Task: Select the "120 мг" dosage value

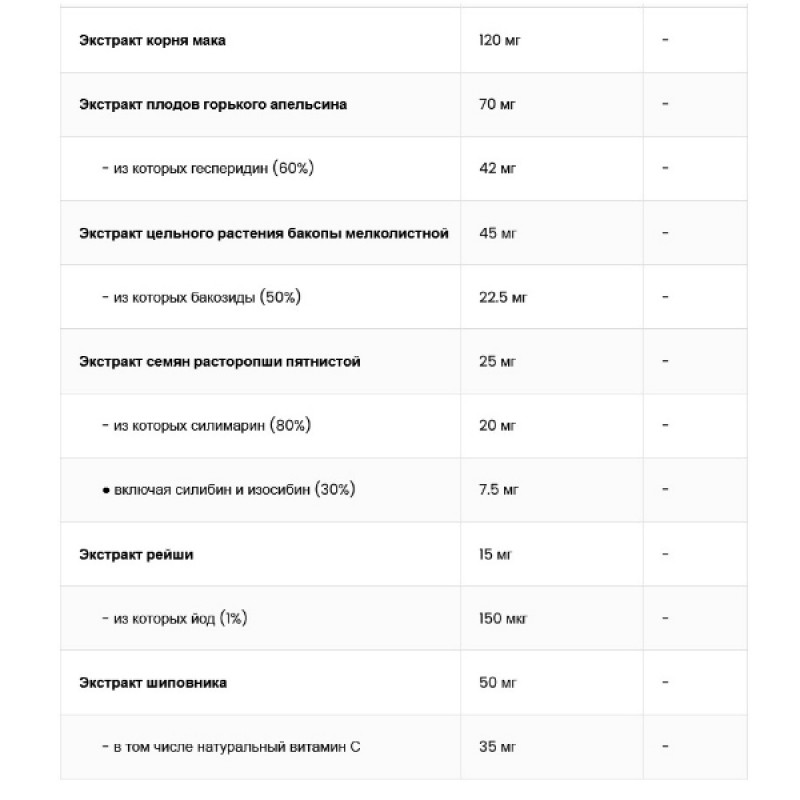Action: pos(501,41)
